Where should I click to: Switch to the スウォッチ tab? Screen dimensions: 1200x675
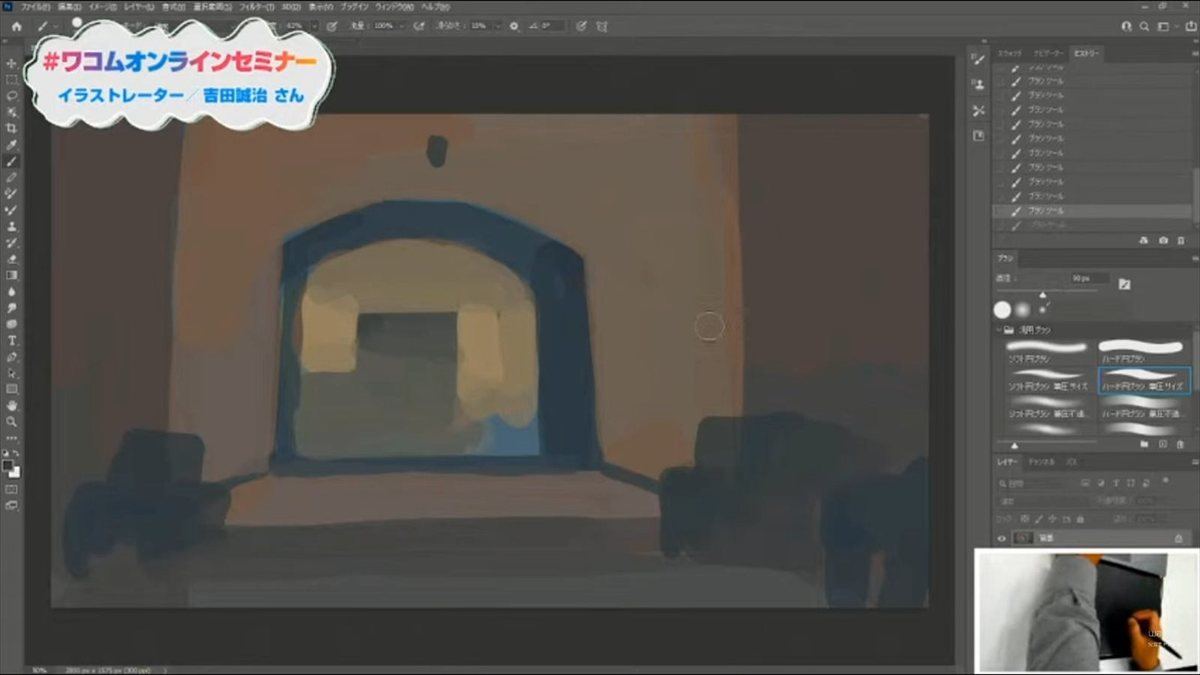pyautogui.click(x=1010, y=52)
